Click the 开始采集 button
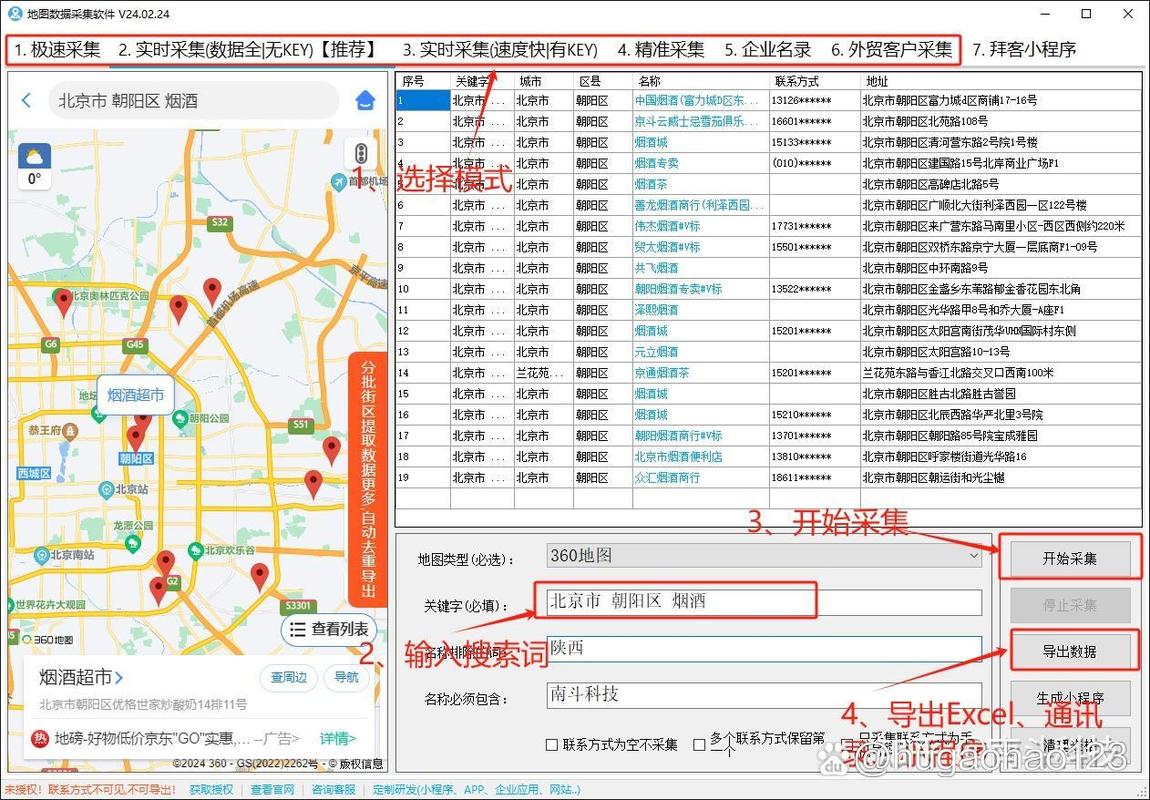1150x800 pixels. 1069,559
